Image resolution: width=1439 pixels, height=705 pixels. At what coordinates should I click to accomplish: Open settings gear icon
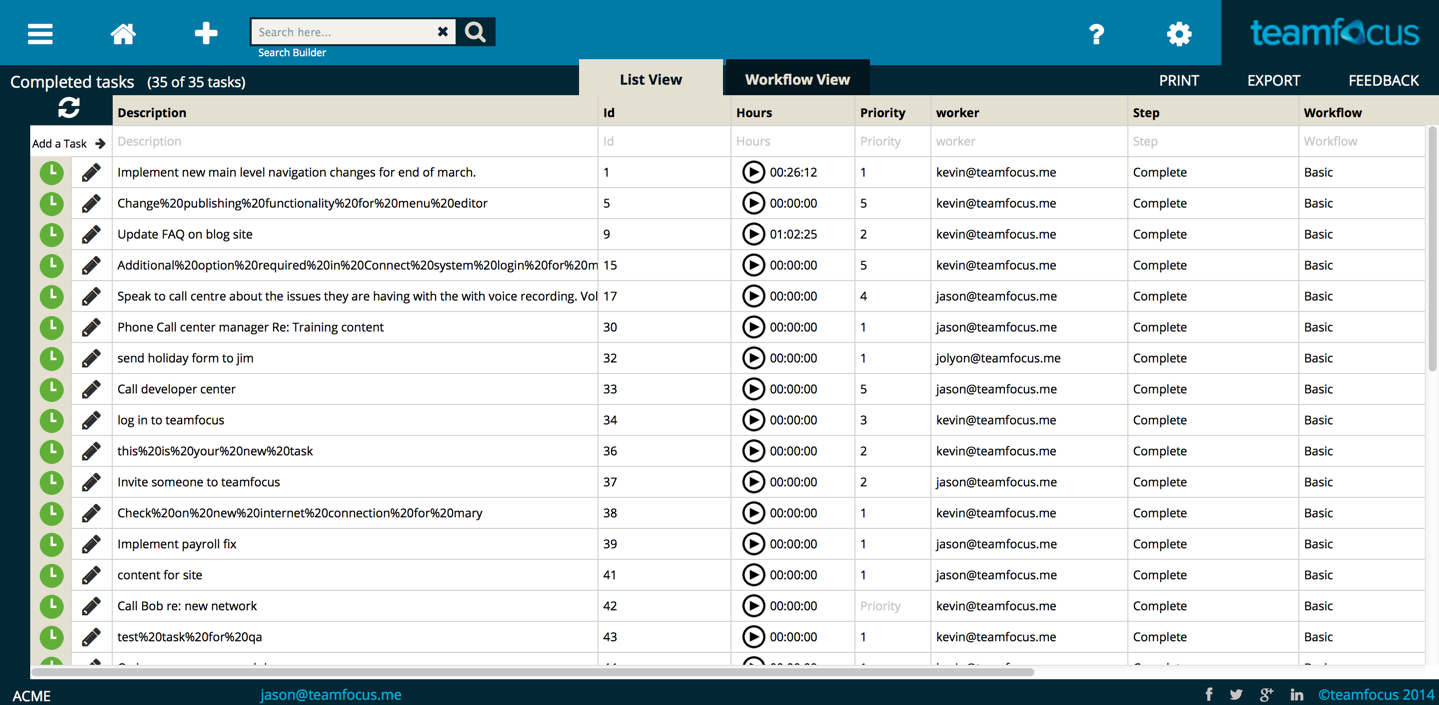pos(1179,34)
